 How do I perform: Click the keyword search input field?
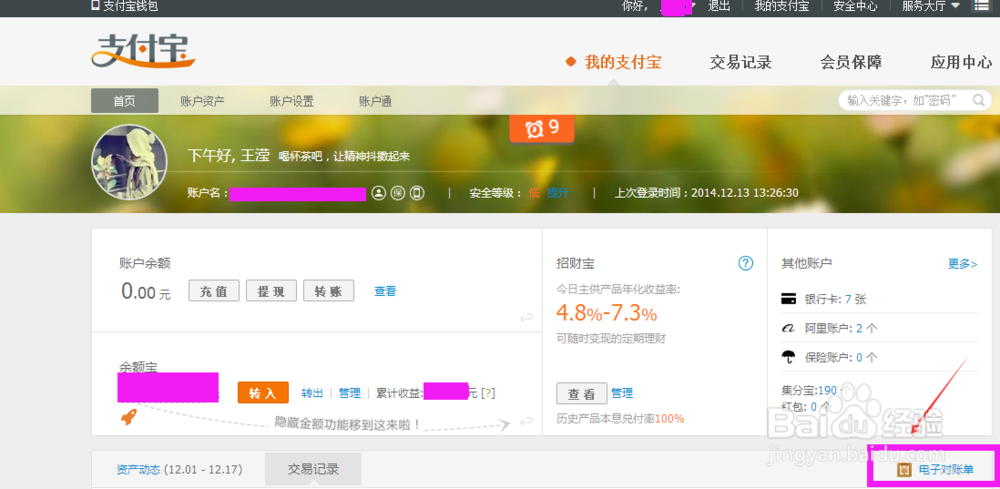[x=915, y=100]
